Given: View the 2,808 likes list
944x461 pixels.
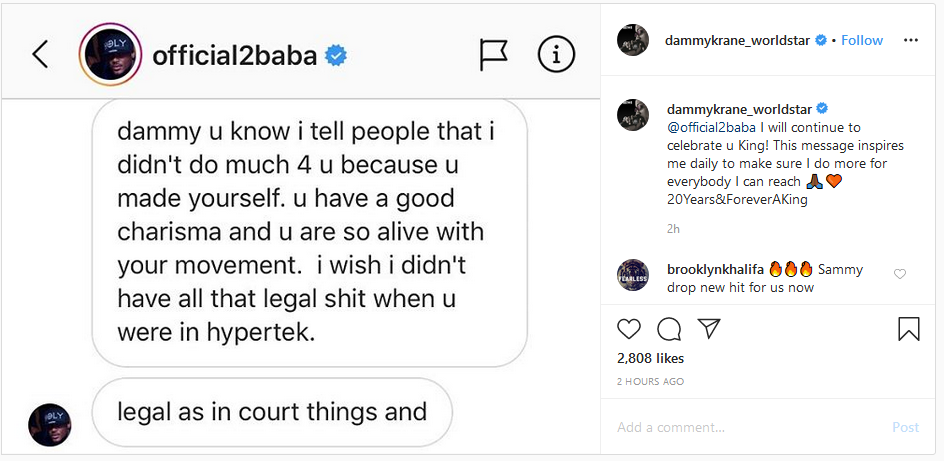Looking at the screenshot, I should [x=649, y=357].
